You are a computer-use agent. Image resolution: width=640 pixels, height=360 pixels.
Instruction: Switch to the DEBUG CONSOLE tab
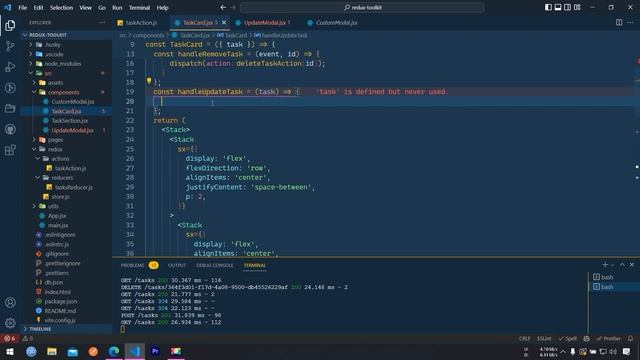click(x=214, y=265)
